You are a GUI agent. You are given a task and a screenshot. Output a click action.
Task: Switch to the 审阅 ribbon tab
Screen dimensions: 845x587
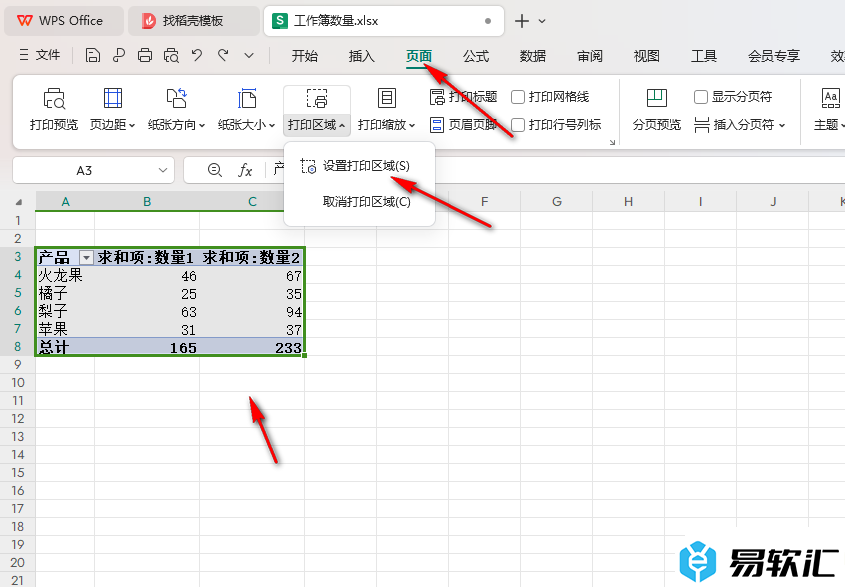click(x=590, y=56)
